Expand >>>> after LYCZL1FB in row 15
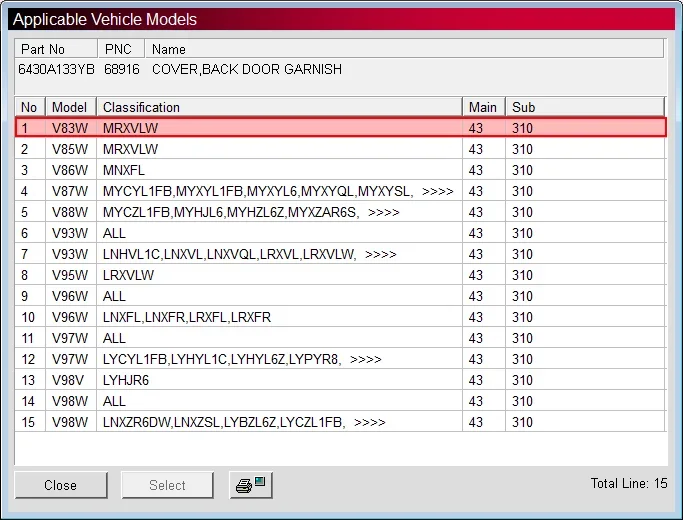Viewport: 683px width, 520px height. pyautogui.click(x=370, y=422)
